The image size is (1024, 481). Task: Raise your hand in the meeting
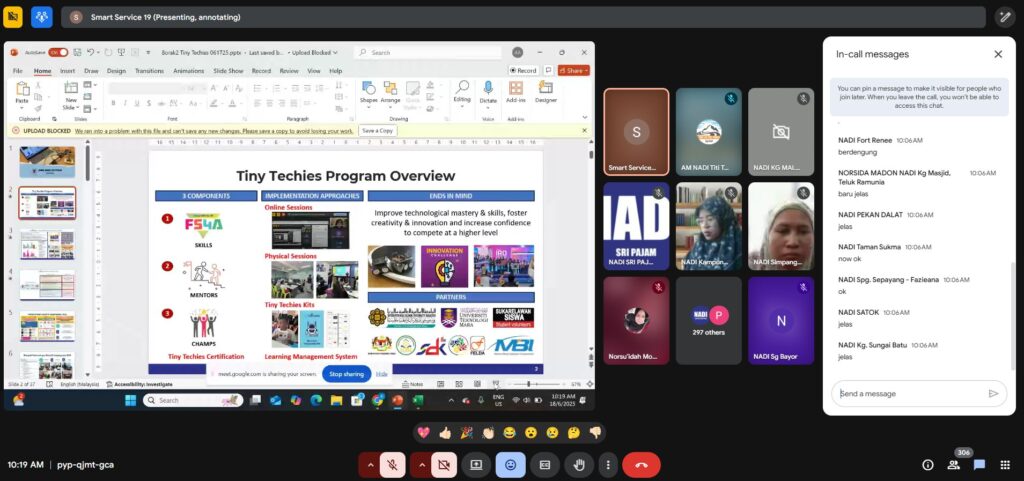(x=578, y=464)
